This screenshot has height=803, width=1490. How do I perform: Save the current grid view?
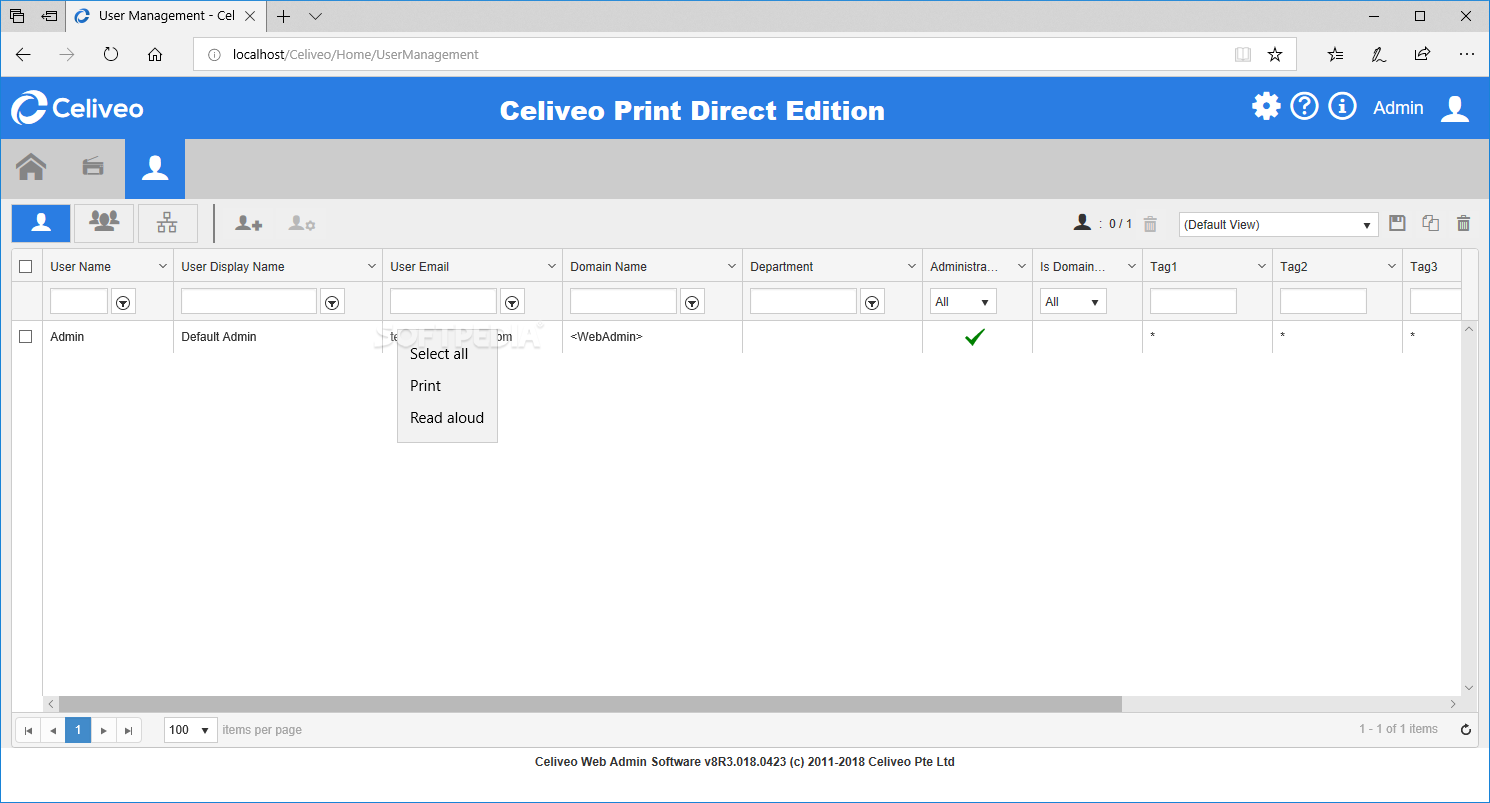[1398, 224]
